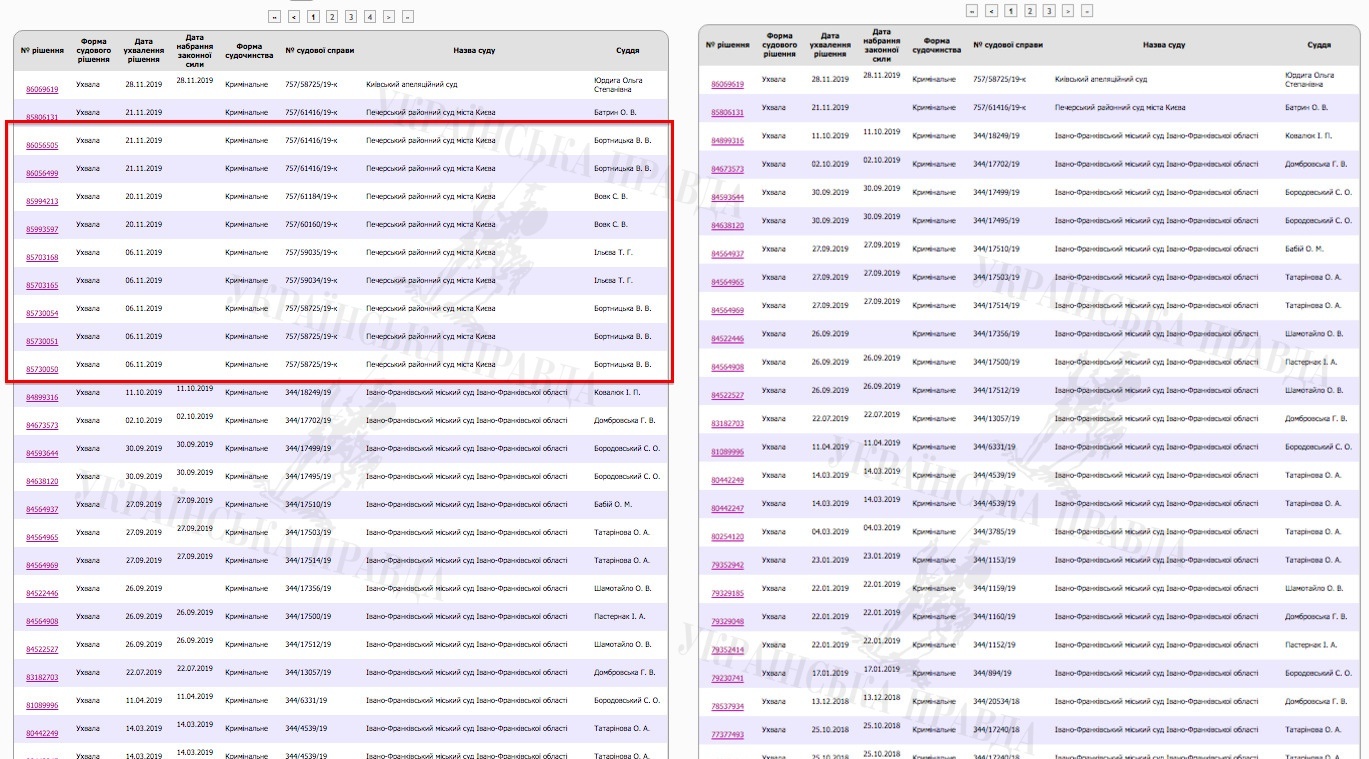Go to page 4 in left pagination
The width and height of the screenshot is (1369, 759).
pyautogui.click(x=369, y=17)
